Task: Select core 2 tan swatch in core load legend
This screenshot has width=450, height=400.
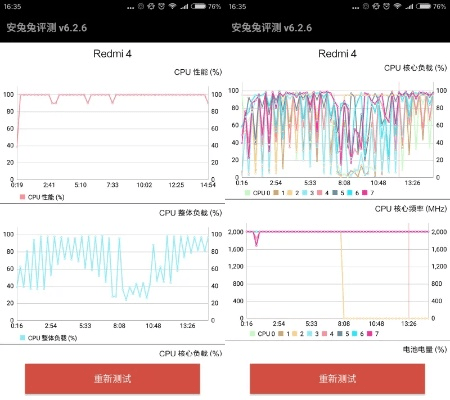Action: (x=290, y=193)
